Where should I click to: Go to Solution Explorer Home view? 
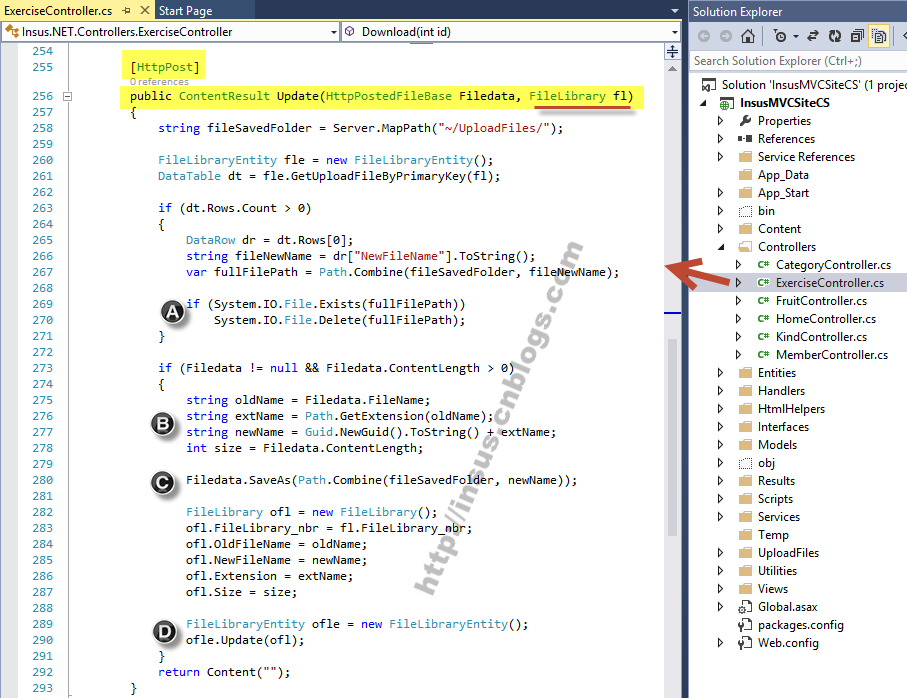[x=748, y=36]
